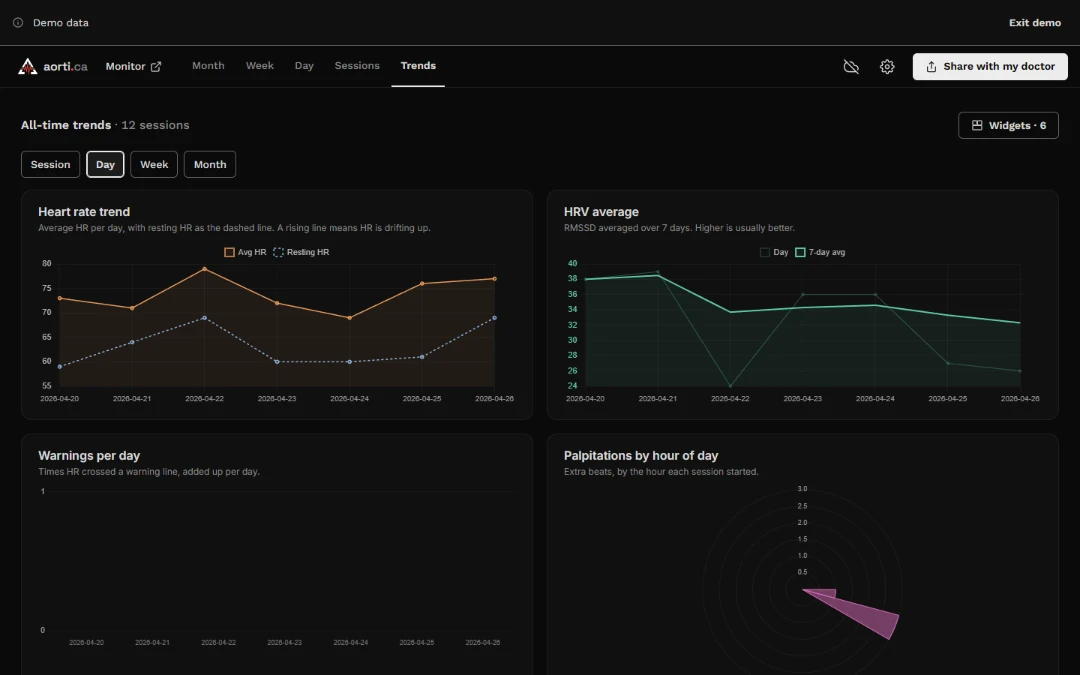Screen dimensions: 1080x675
Task: Click Share with my doctor button
Action: [x=990, y=66]
